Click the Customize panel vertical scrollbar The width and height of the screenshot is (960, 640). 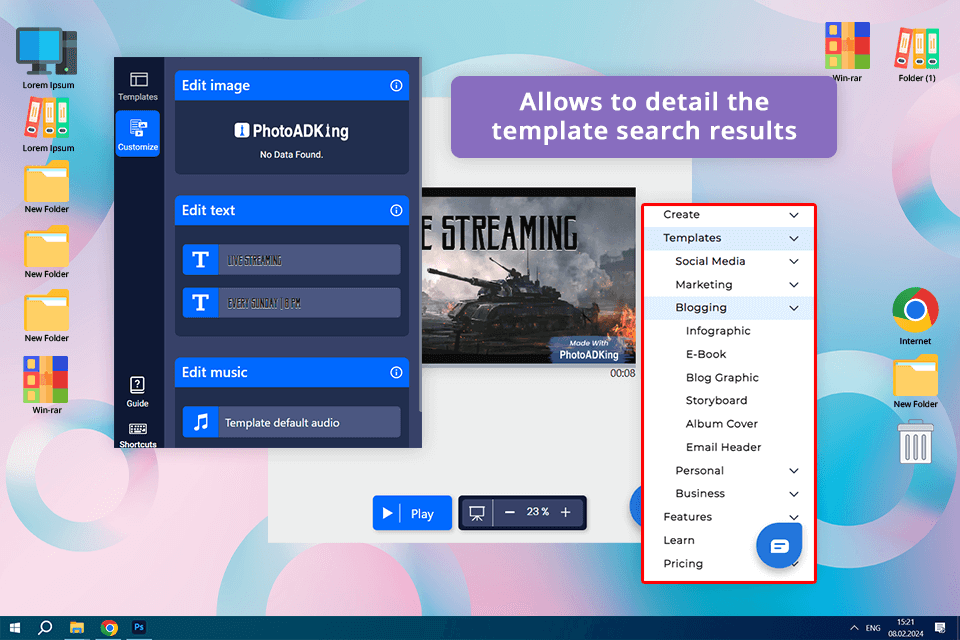419,235
